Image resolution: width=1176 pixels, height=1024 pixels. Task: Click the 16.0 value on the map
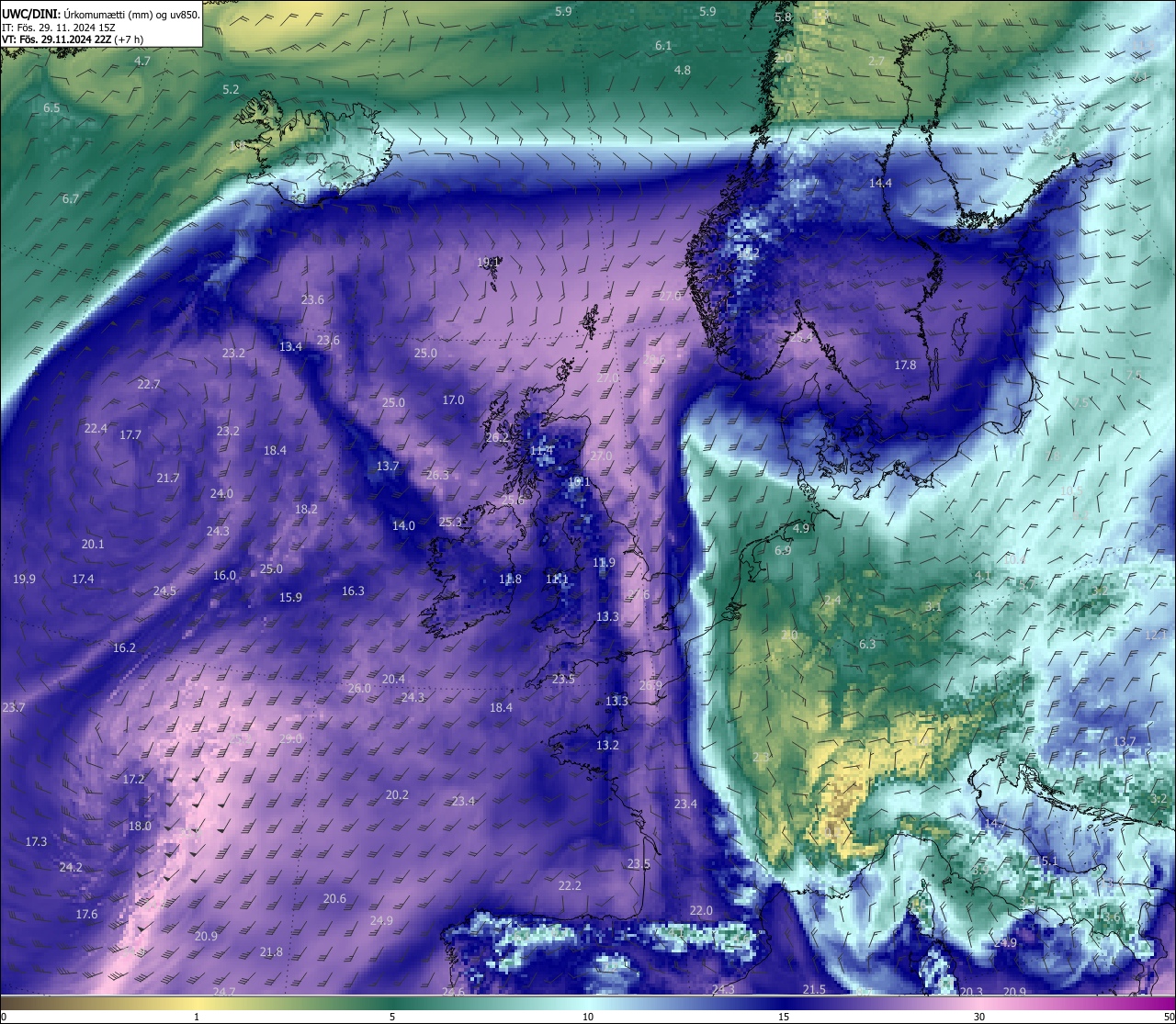click(224, 576)
